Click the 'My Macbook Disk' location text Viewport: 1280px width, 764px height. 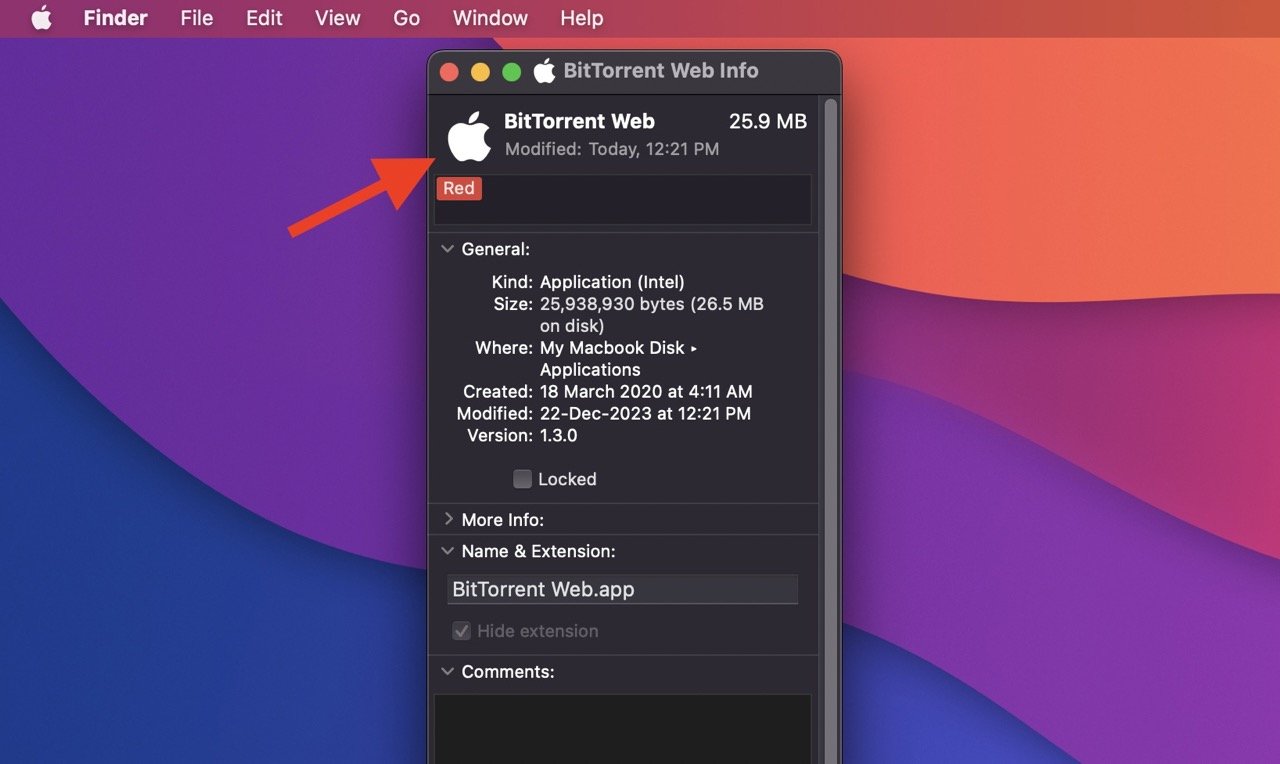[612, 348]
